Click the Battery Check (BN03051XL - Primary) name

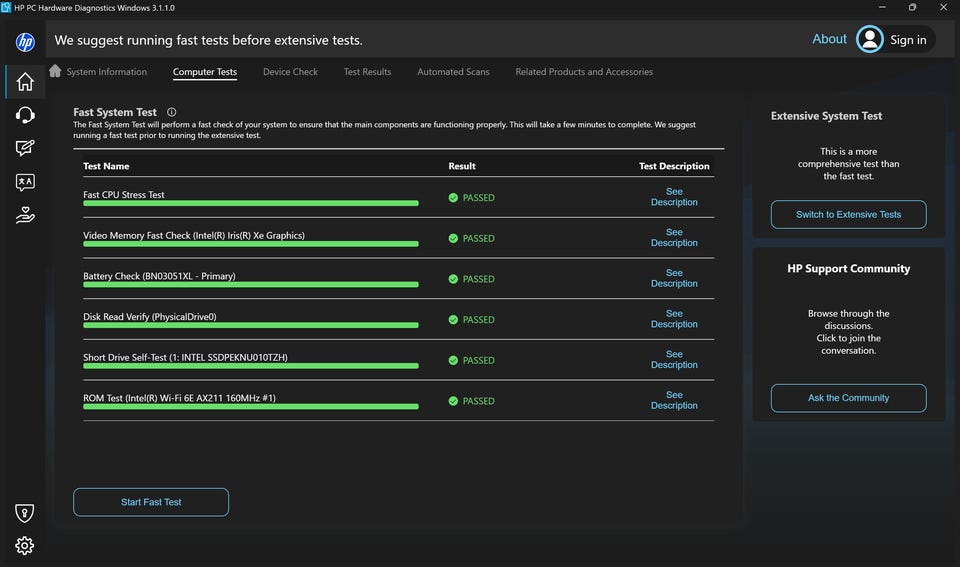pos(159,276)
